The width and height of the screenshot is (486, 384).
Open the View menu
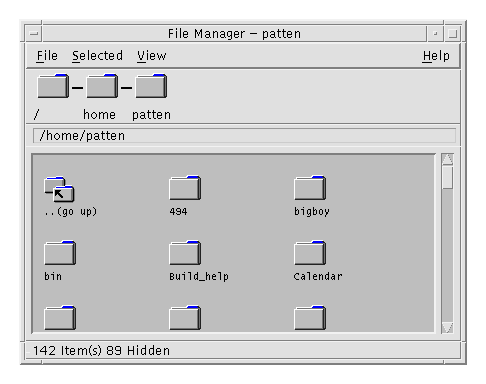(x=152, y=56)
